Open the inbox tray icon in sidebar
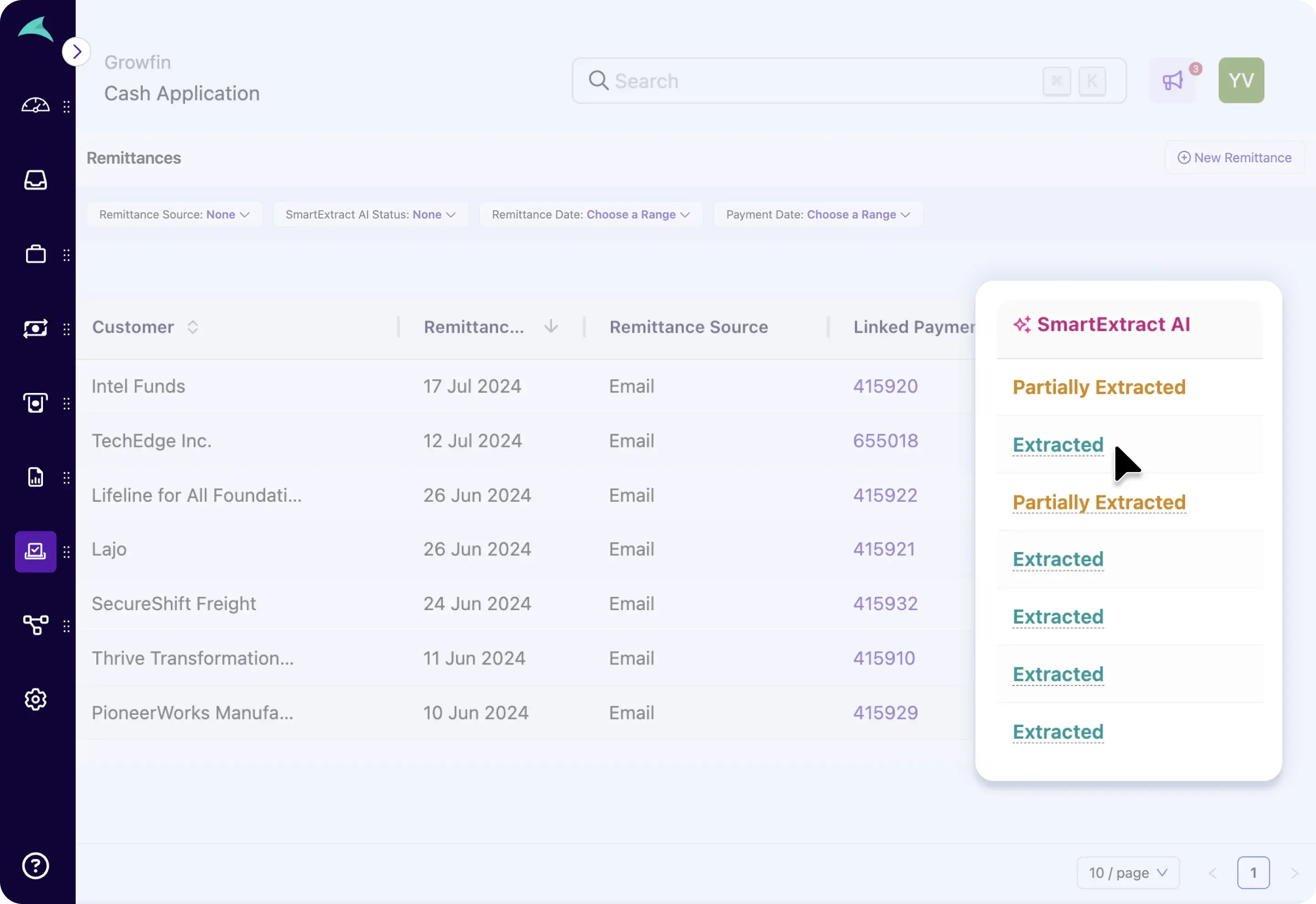The width and height of the screenshot is (1316, 904). point(35,180)
